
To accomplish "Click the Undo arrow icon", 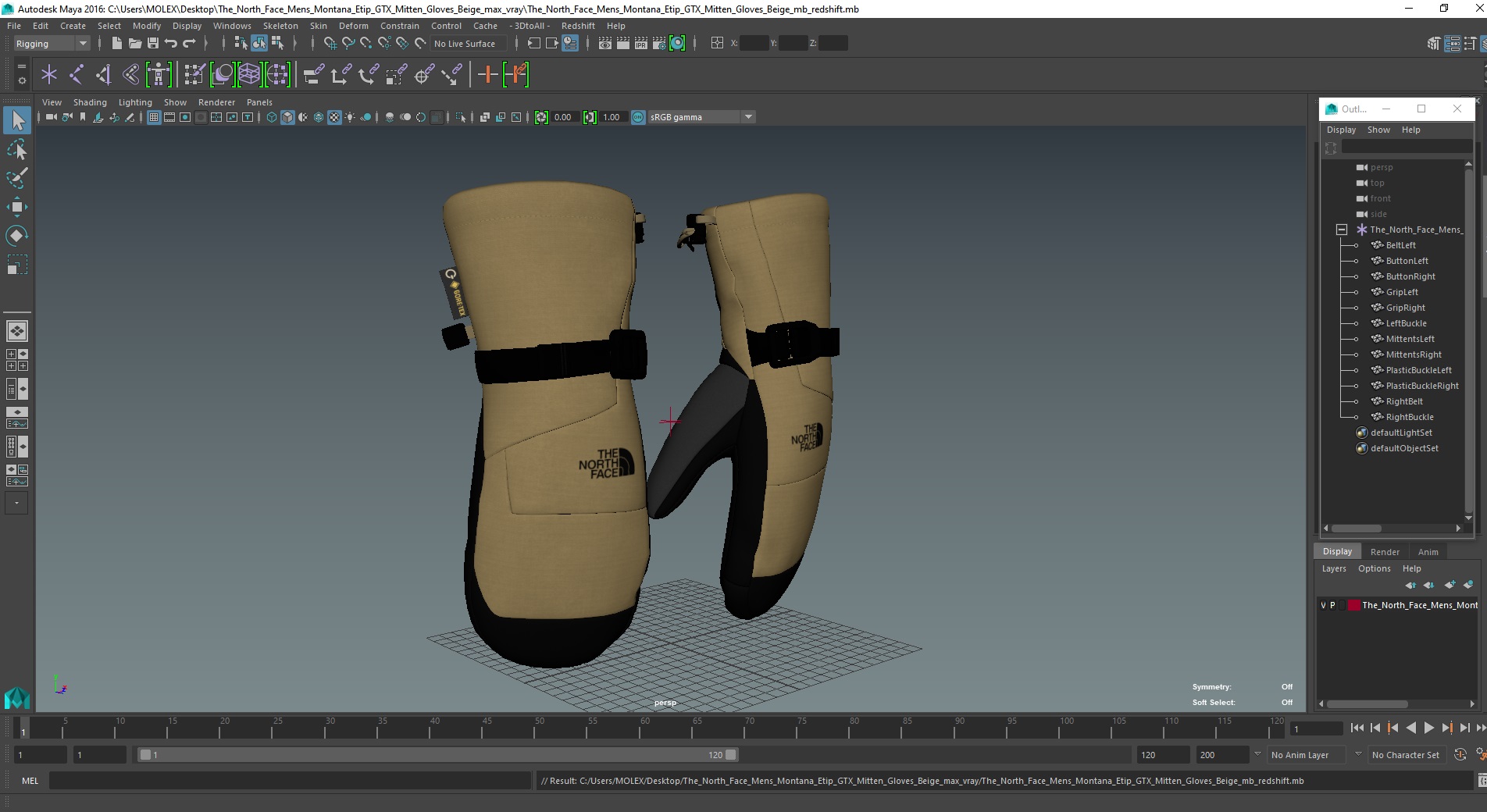I will [171, 44].
